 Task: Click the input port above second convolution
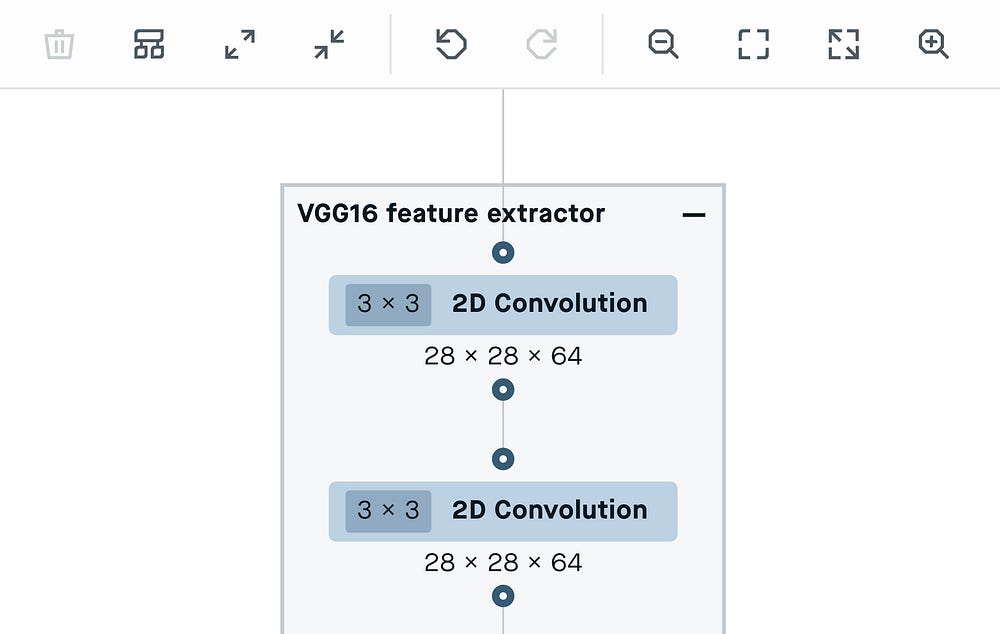click(503, 459)
